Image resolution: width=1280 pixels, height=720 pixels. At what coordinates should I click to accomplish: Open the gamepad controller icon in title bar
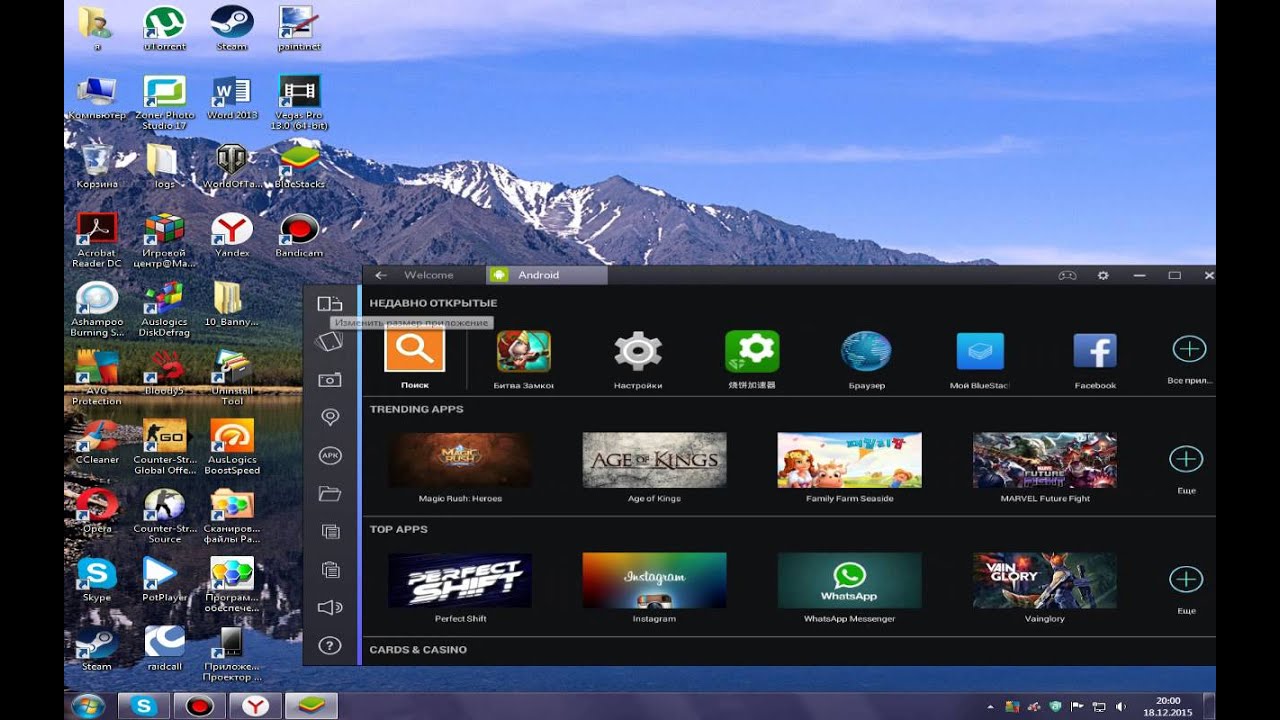(1067, 275)
